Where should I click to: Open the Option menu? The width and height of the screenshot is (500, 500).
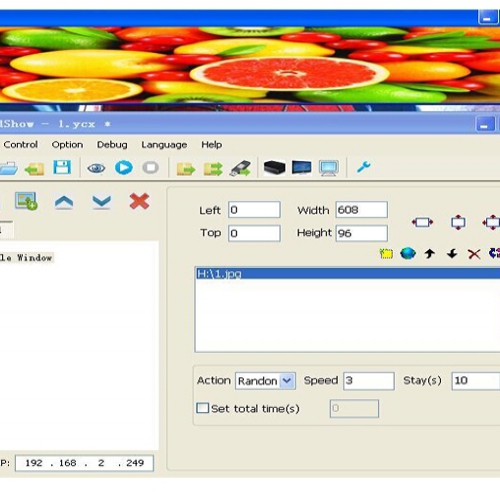pyautogui.click(x=67, y=145)
